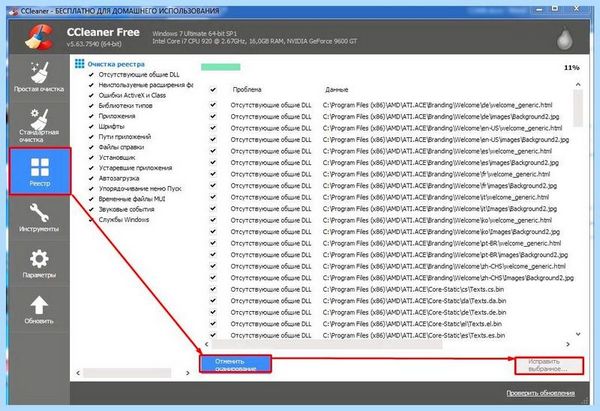Click the scan progress bar
Viewport: 600px width, 411px height.
(x=220, y=67)
